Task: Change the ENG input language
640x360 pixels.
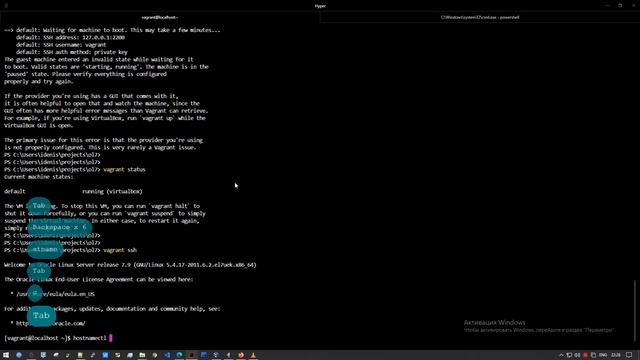Action: (x=603, y=355)
